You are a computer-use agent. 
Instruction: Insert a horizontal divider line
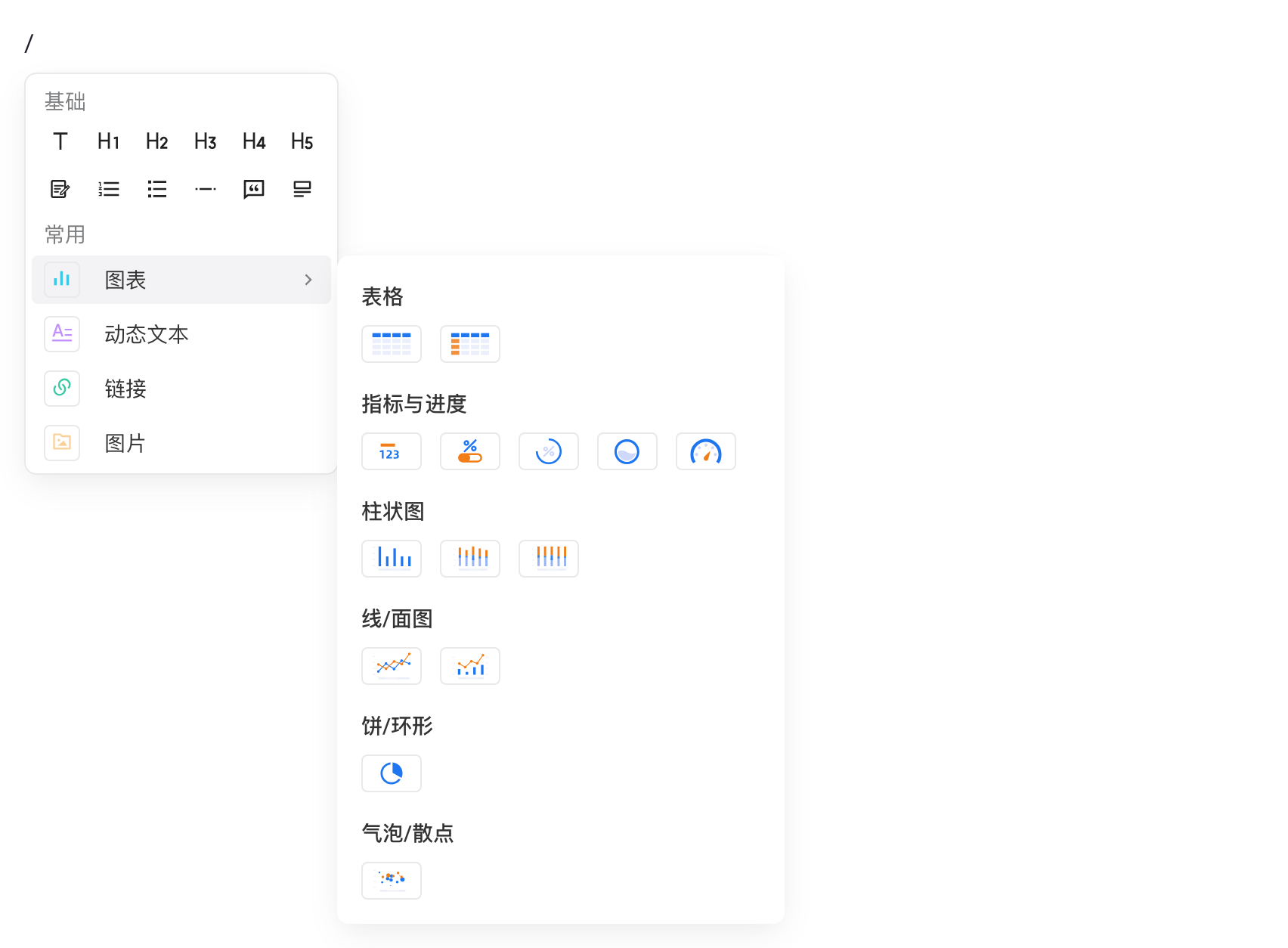[206, 189]
